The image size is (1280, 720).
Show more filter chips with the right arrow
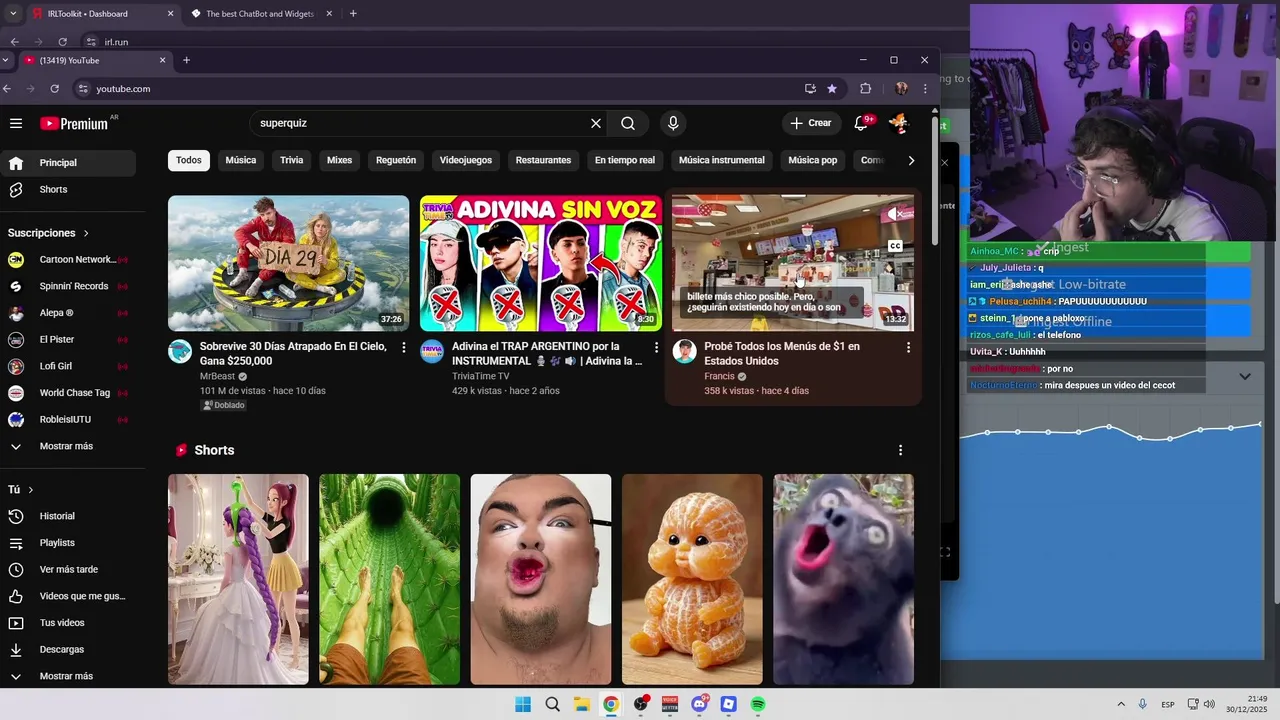point(911,160)
